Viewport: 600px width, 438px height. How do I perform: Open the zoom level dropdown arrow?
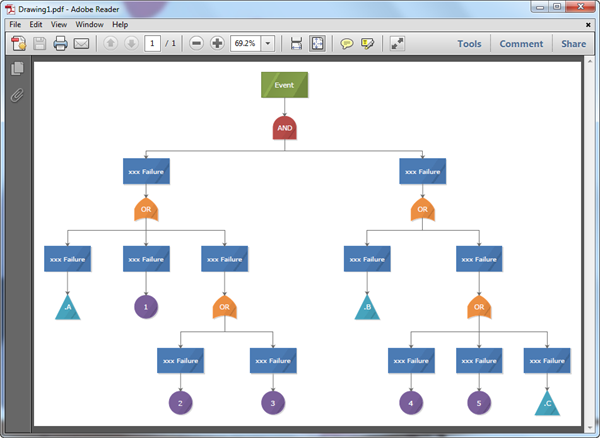[268, 44]
